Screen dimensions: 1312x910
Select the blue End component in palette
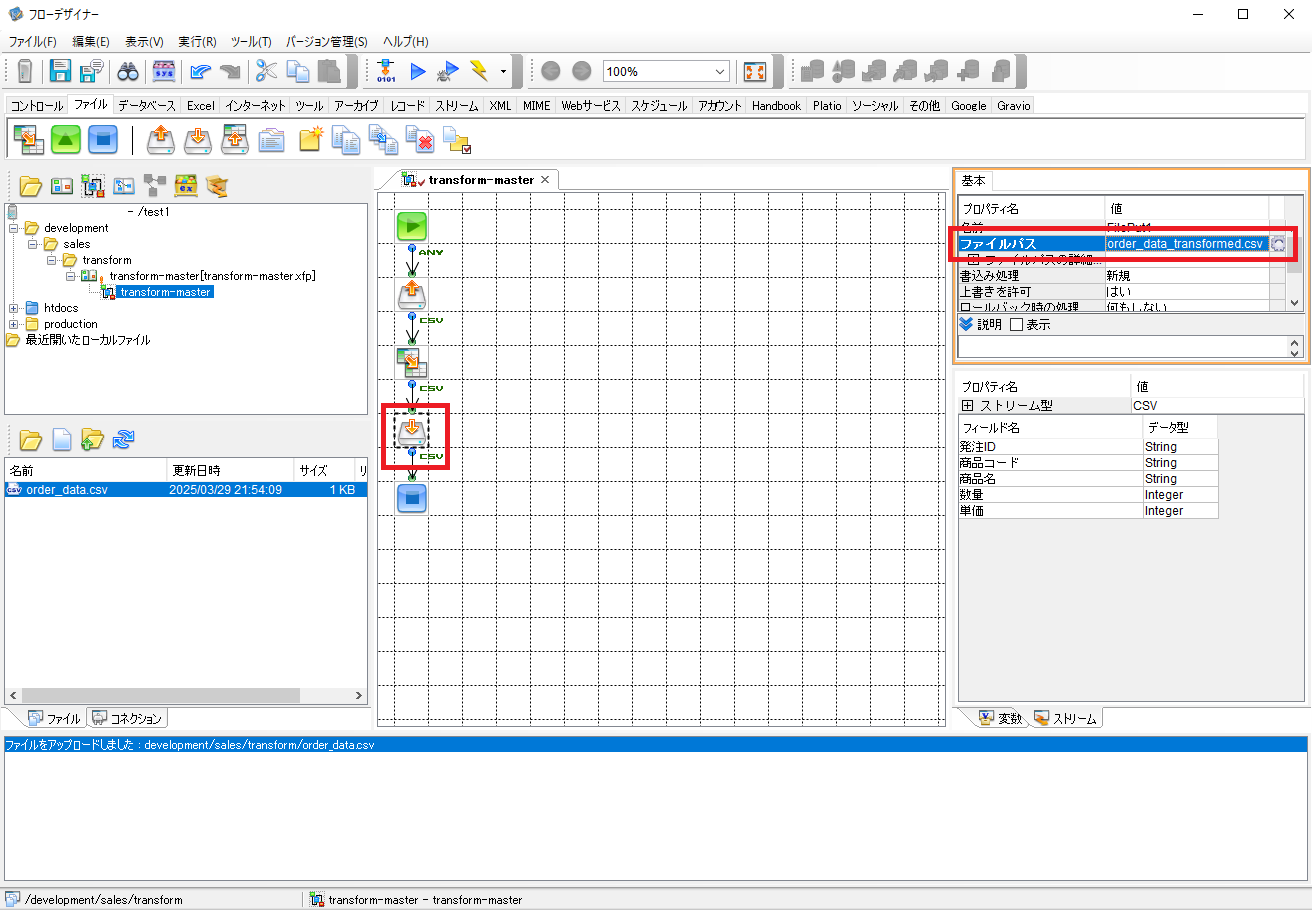(102, 139)
